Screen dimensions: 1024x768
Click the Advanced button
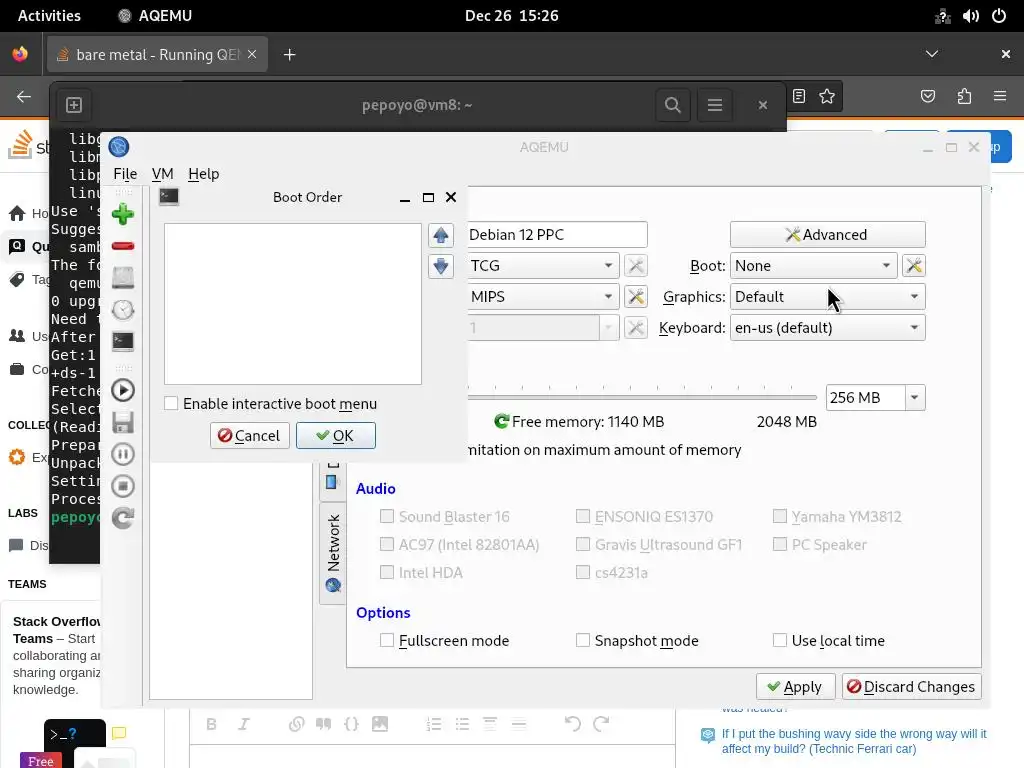827,234
